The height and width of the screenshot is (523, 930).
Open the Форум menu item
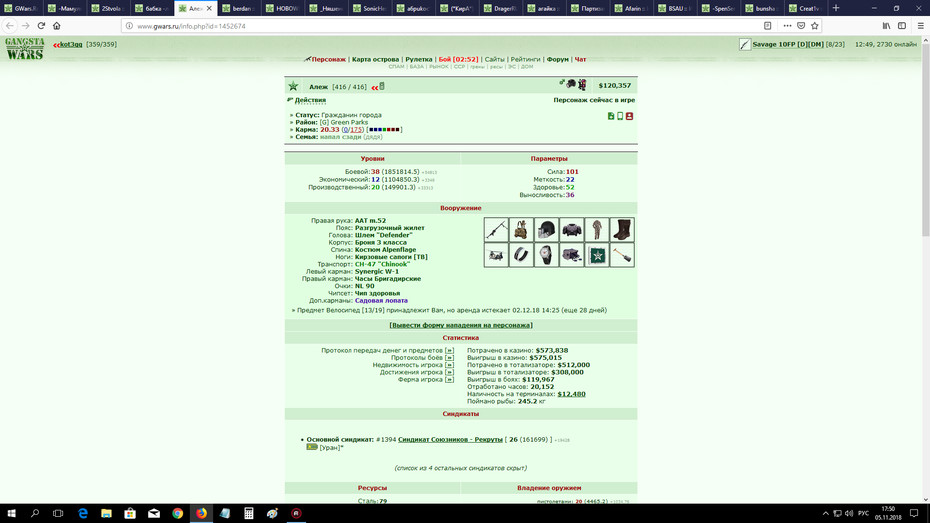pyautogui.click(x=558, y=59)
